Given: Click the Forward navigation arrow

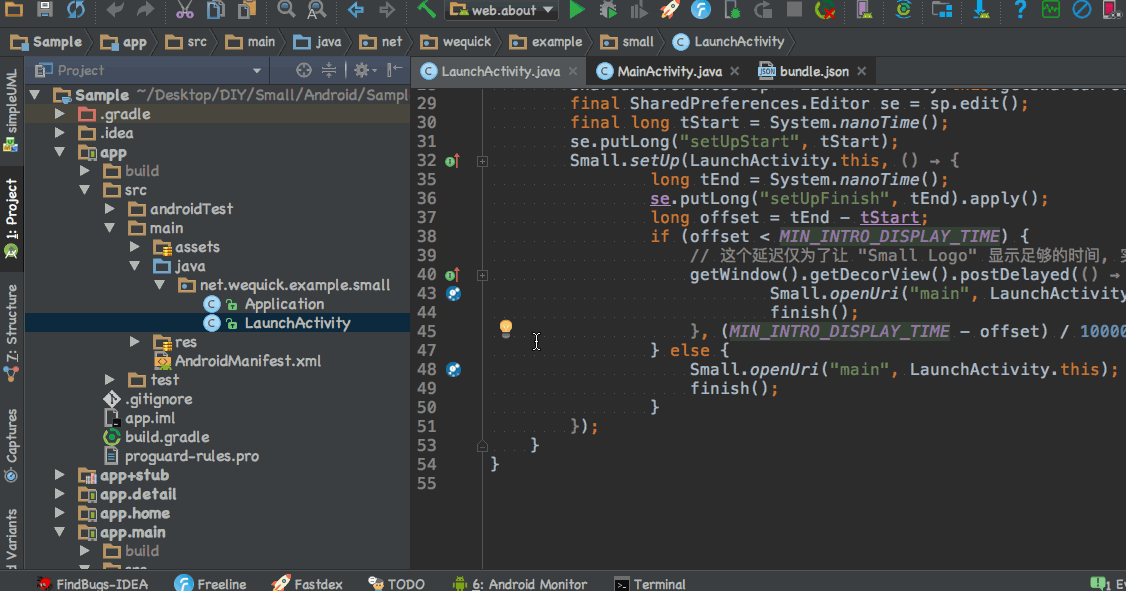Looking at the screenshot, I should (x=387, y=9).
